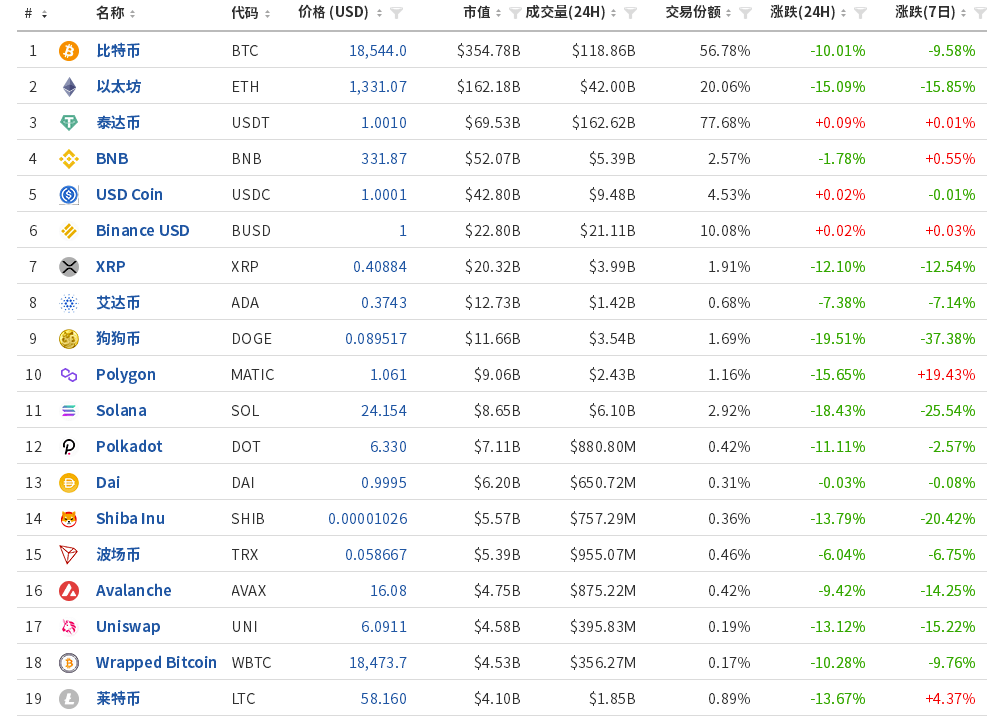Image resolution: width=989 pixels, height=719 pixels.
Task: Click the Ethereum coin logo
Action: pos(68,86)
